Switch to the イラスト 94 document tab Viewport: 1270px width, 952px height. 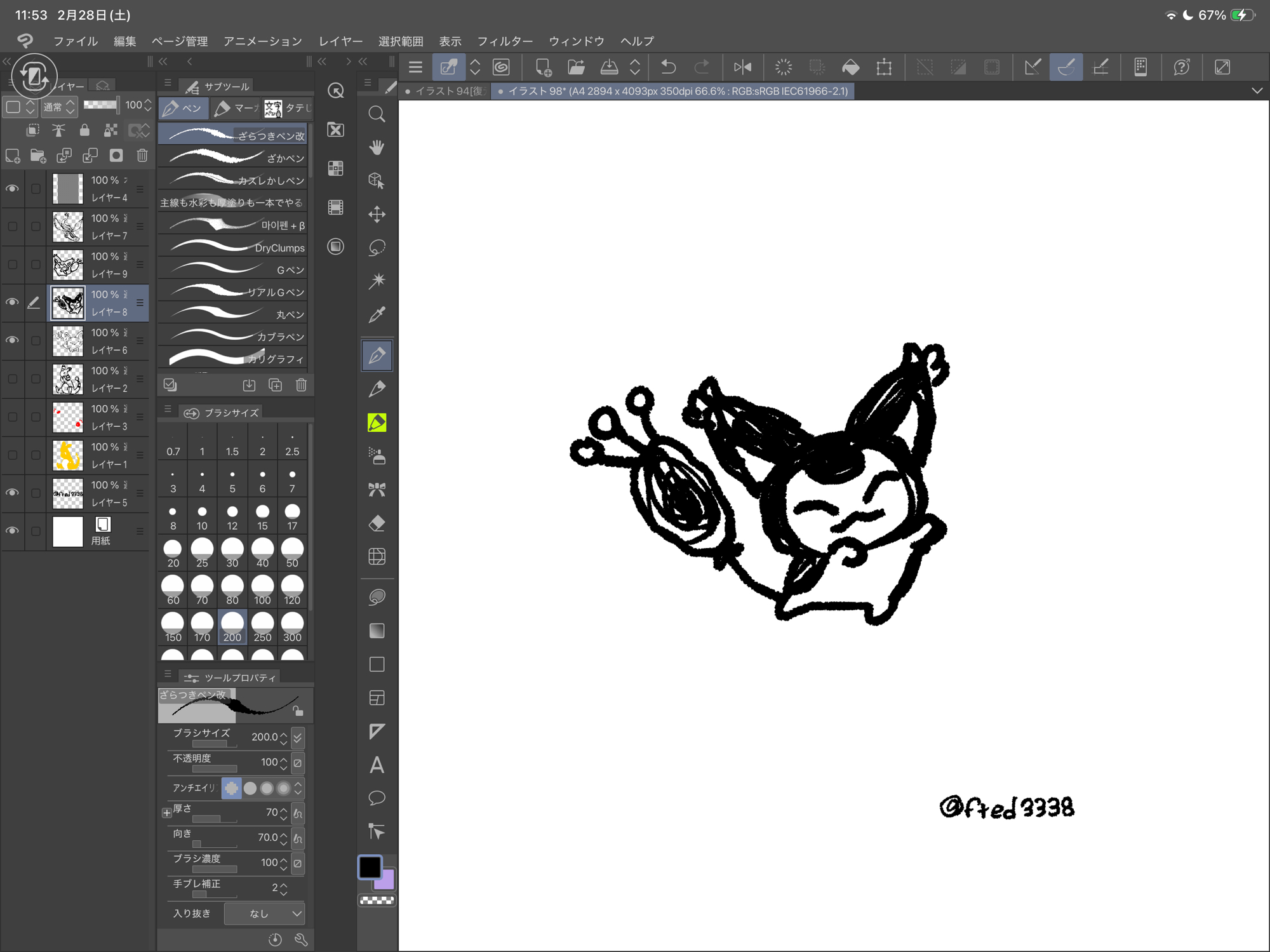point(444,91)
